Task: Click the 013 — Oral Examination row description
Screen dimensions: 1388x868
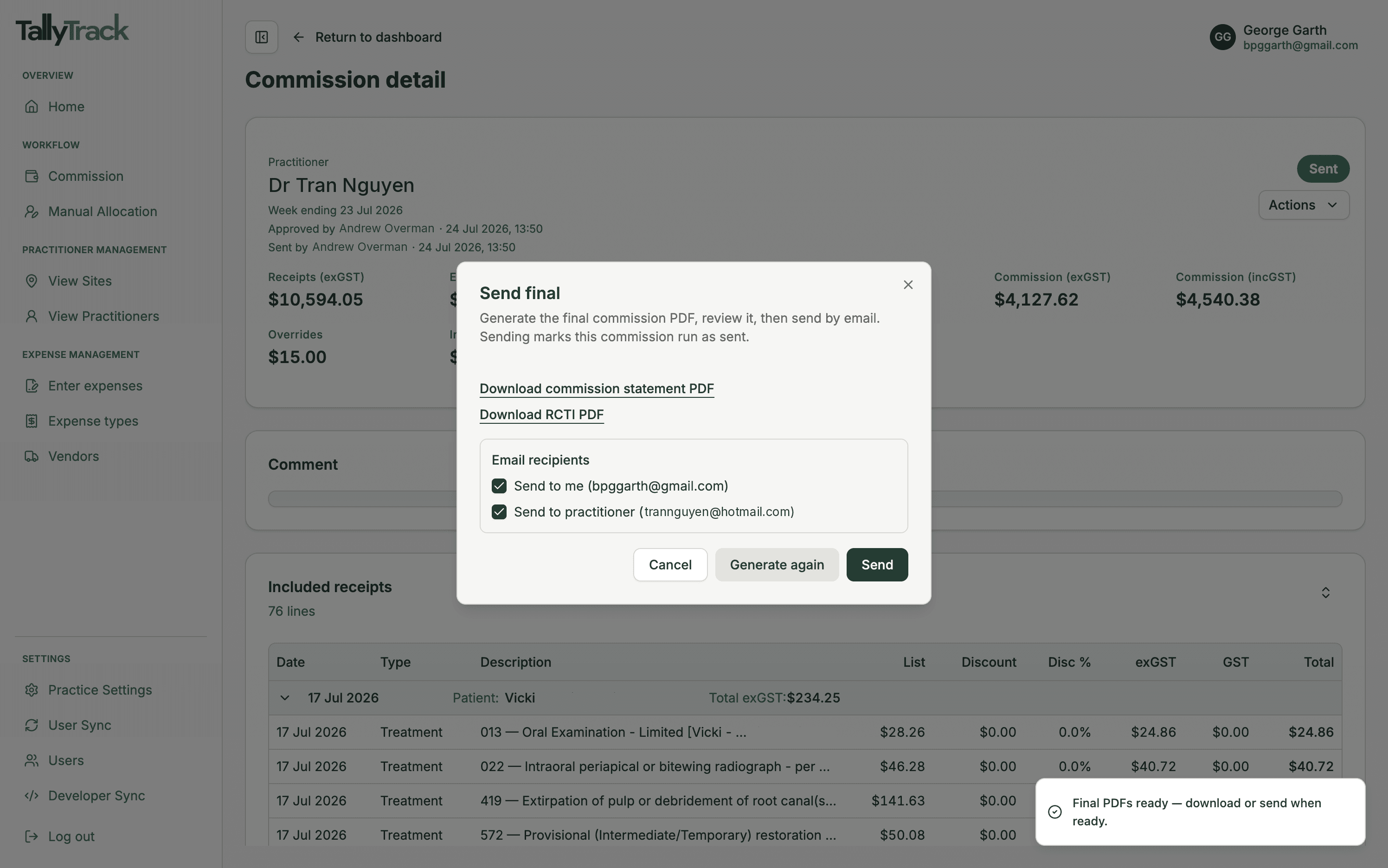Action: [613, 733]
